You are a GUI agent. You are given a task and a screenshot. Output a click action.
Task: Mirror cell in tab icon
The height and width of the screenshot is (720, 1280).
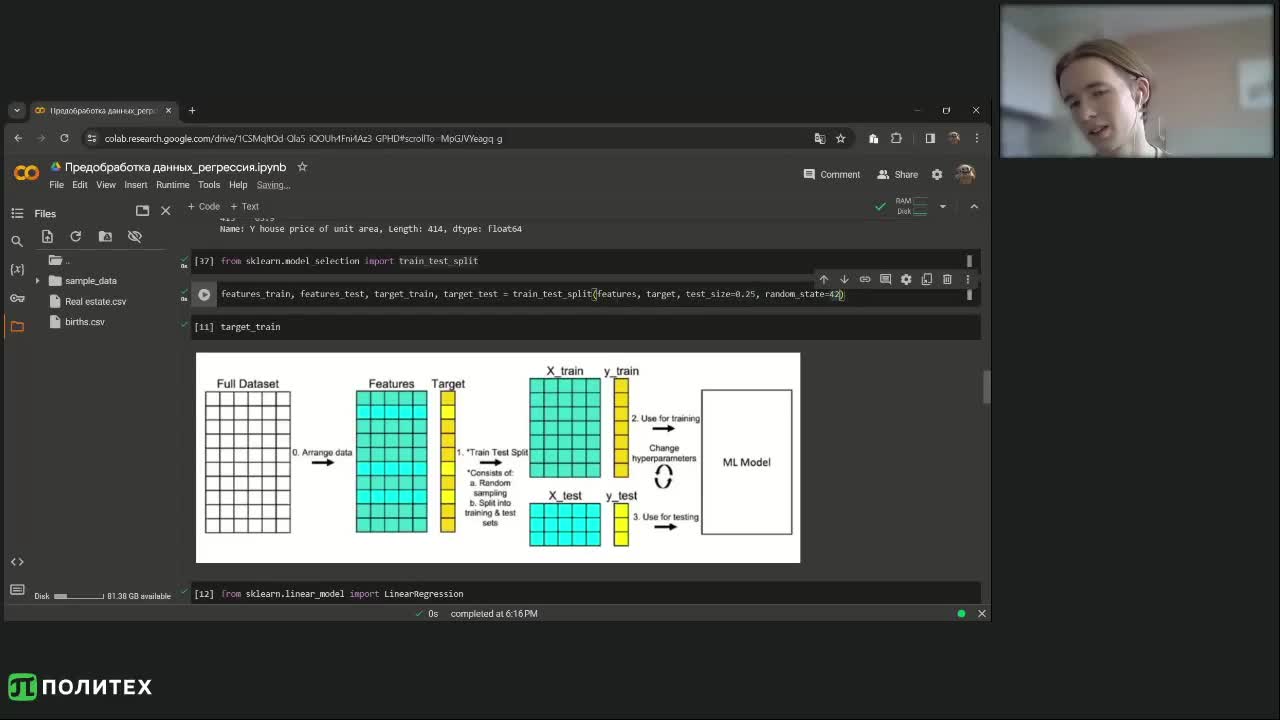[x=927, y=279]
